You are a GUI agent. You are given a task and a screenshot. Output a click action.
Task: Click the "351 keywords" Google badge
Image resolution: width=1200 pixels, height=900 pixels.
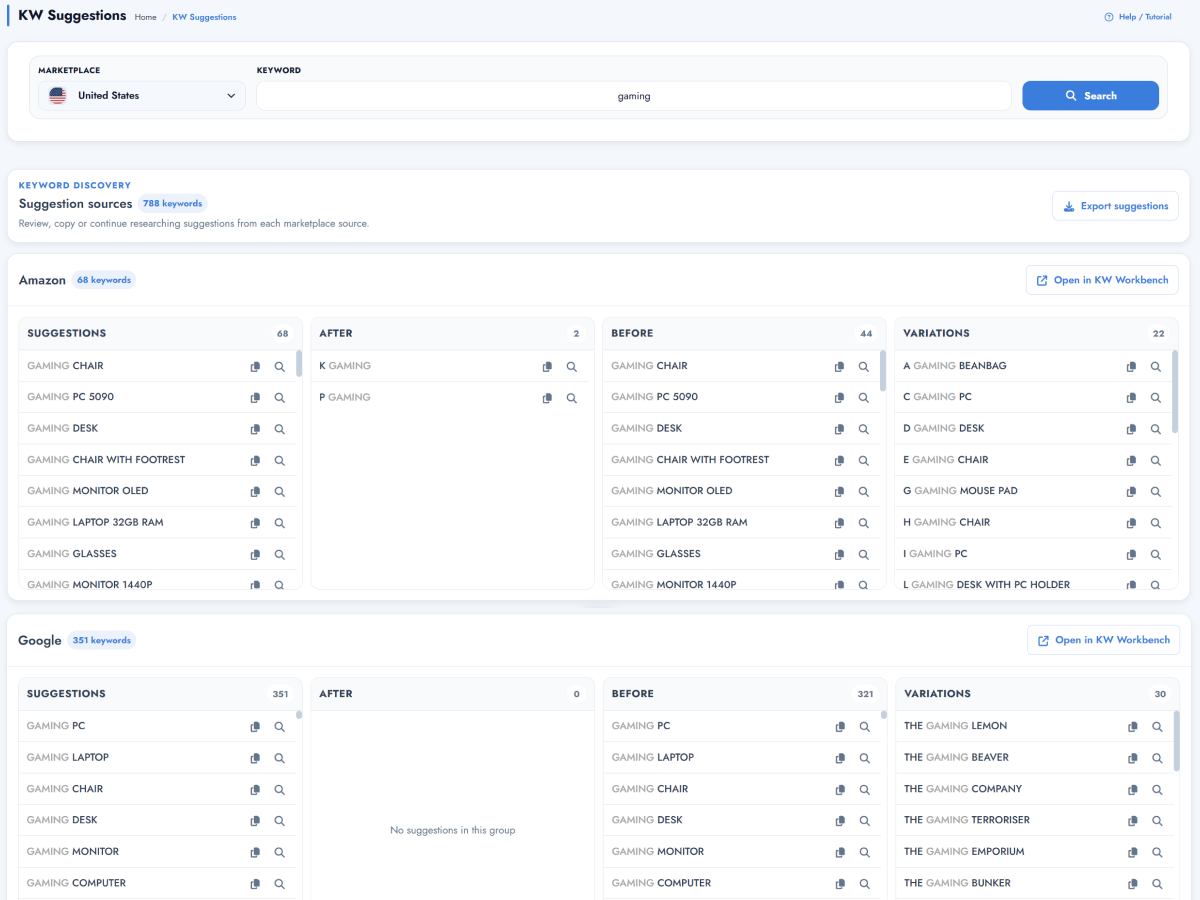102,640
